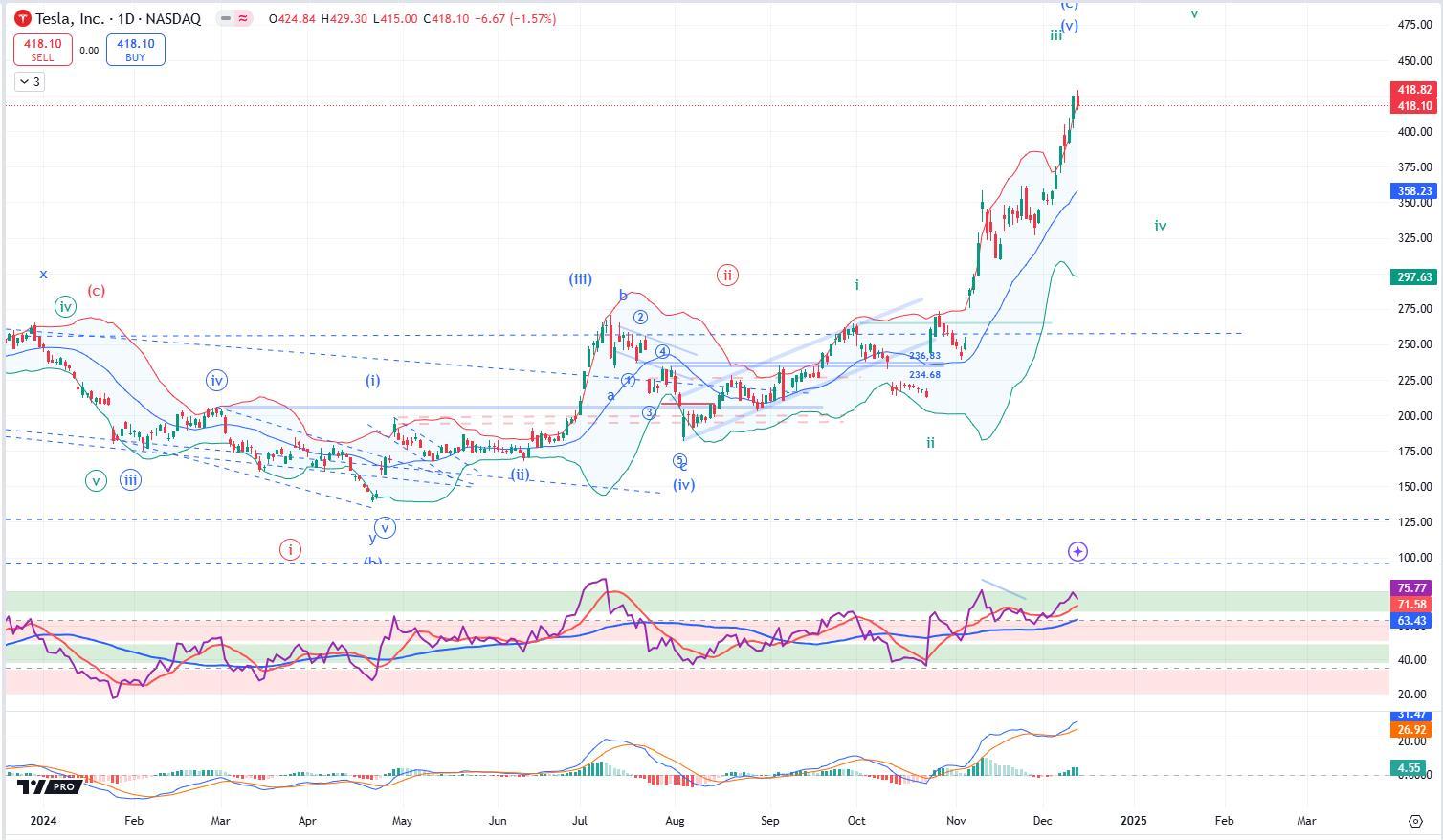This screenshot has height=840, width=1443.
Task: Click the red 418.82 price scale label
Action: click(1414, 90)
